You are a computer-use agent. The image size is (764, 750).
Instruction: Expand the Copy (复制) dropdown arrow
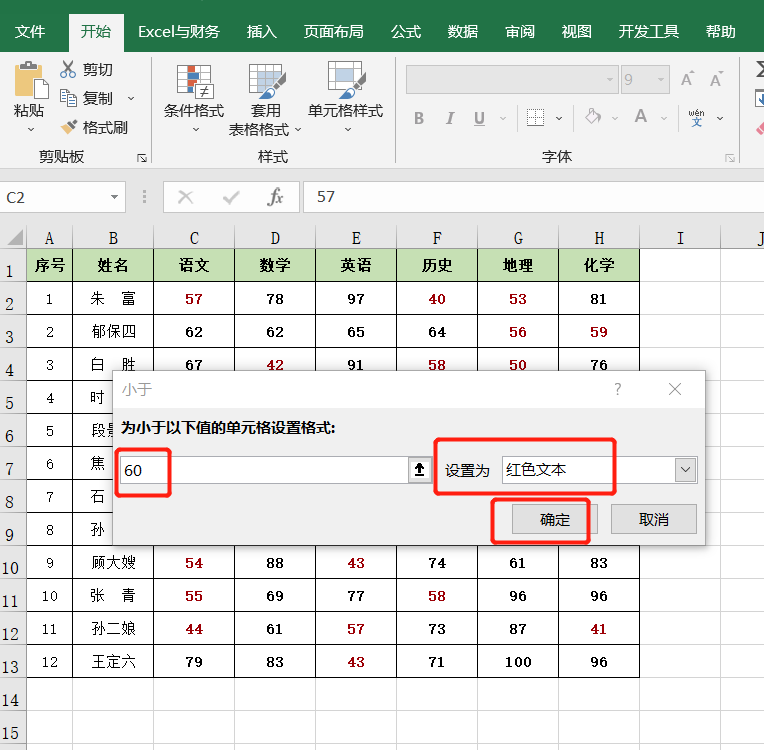[x=131, y=98]
